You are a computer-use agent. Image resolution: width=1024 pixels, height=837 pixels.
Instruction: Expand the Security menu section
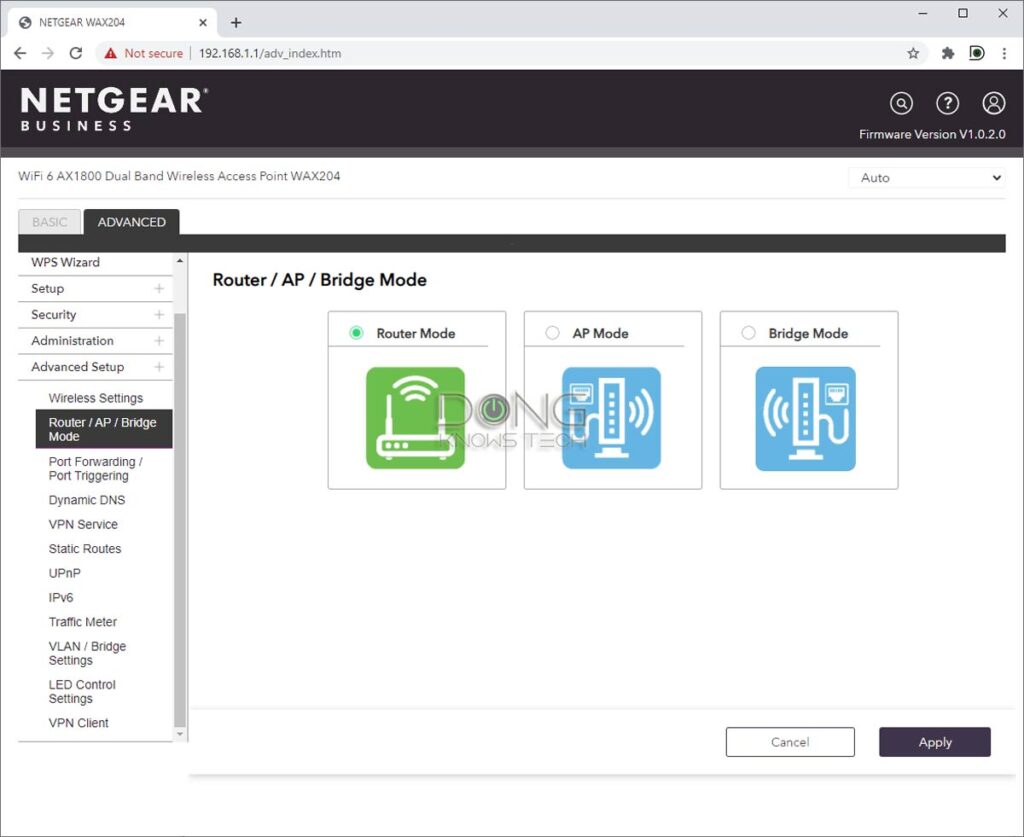(95, 315)
